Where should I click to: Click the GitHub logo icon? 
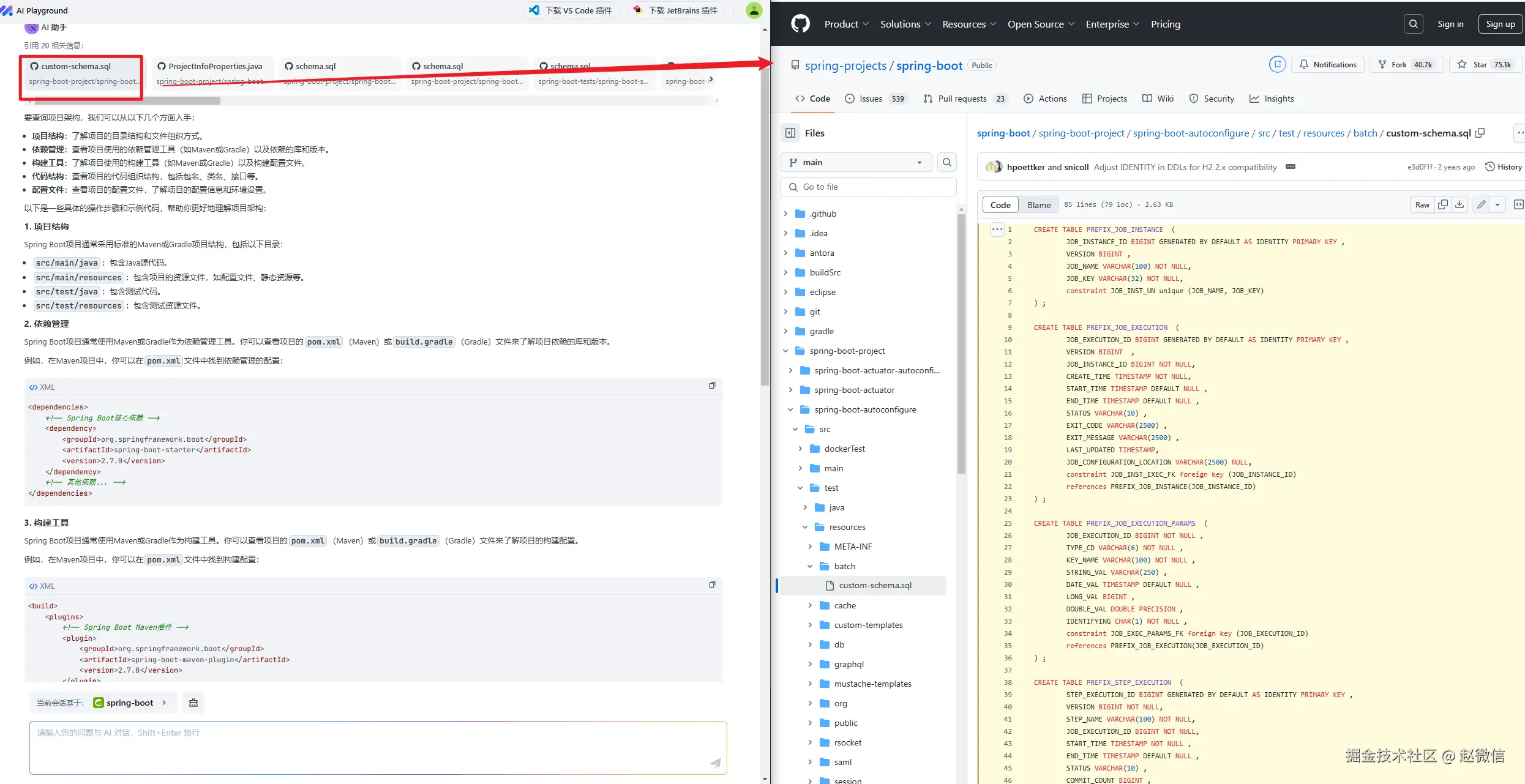point(800,24)
